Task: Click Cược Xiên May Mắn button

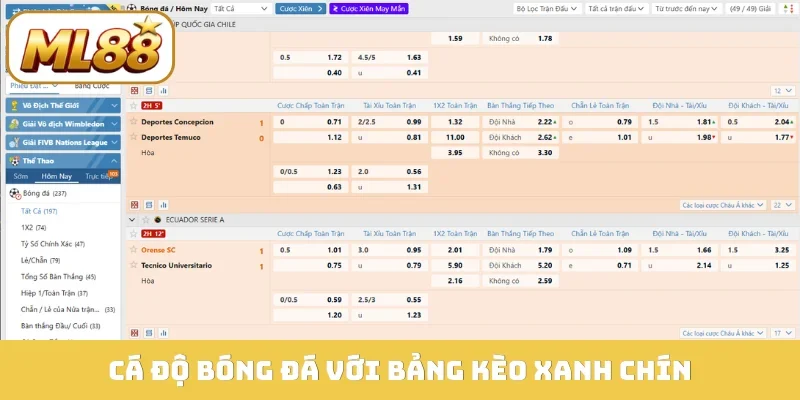Action: (369, 9)
